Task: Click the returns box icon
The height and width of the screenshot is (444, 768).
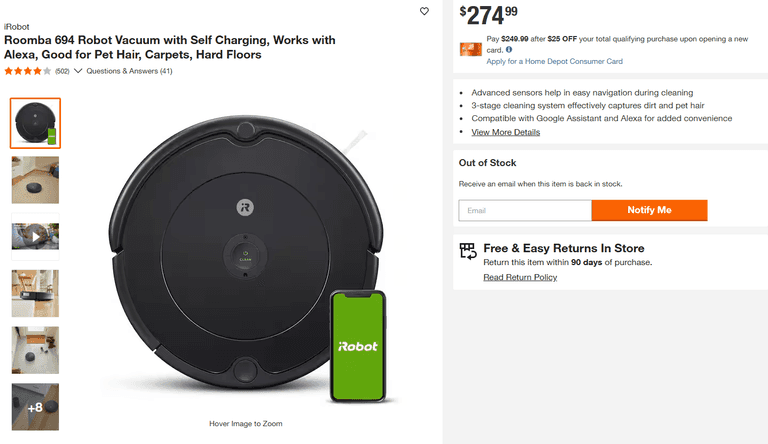Action: [x=467, y=250]
